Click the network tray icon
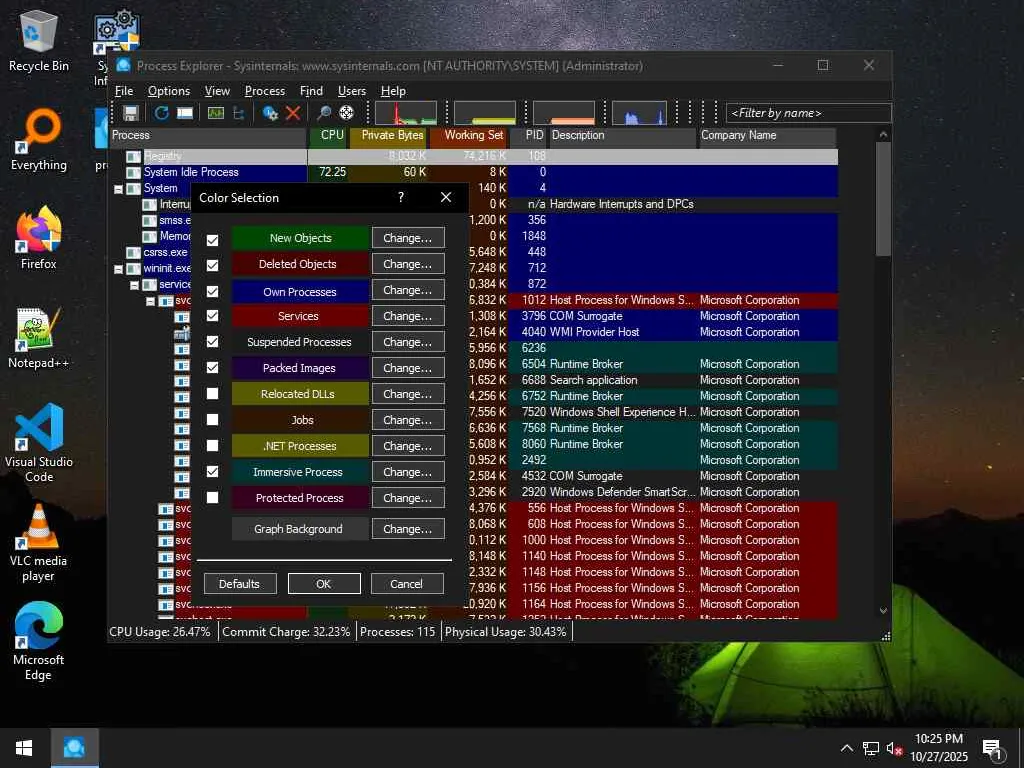 871,748
